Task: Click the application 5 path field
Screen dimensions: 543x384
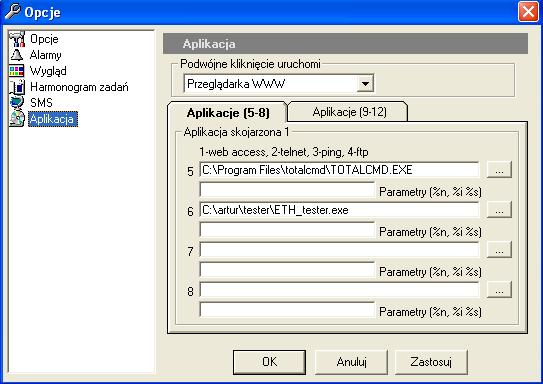Action: click(340, 170)
